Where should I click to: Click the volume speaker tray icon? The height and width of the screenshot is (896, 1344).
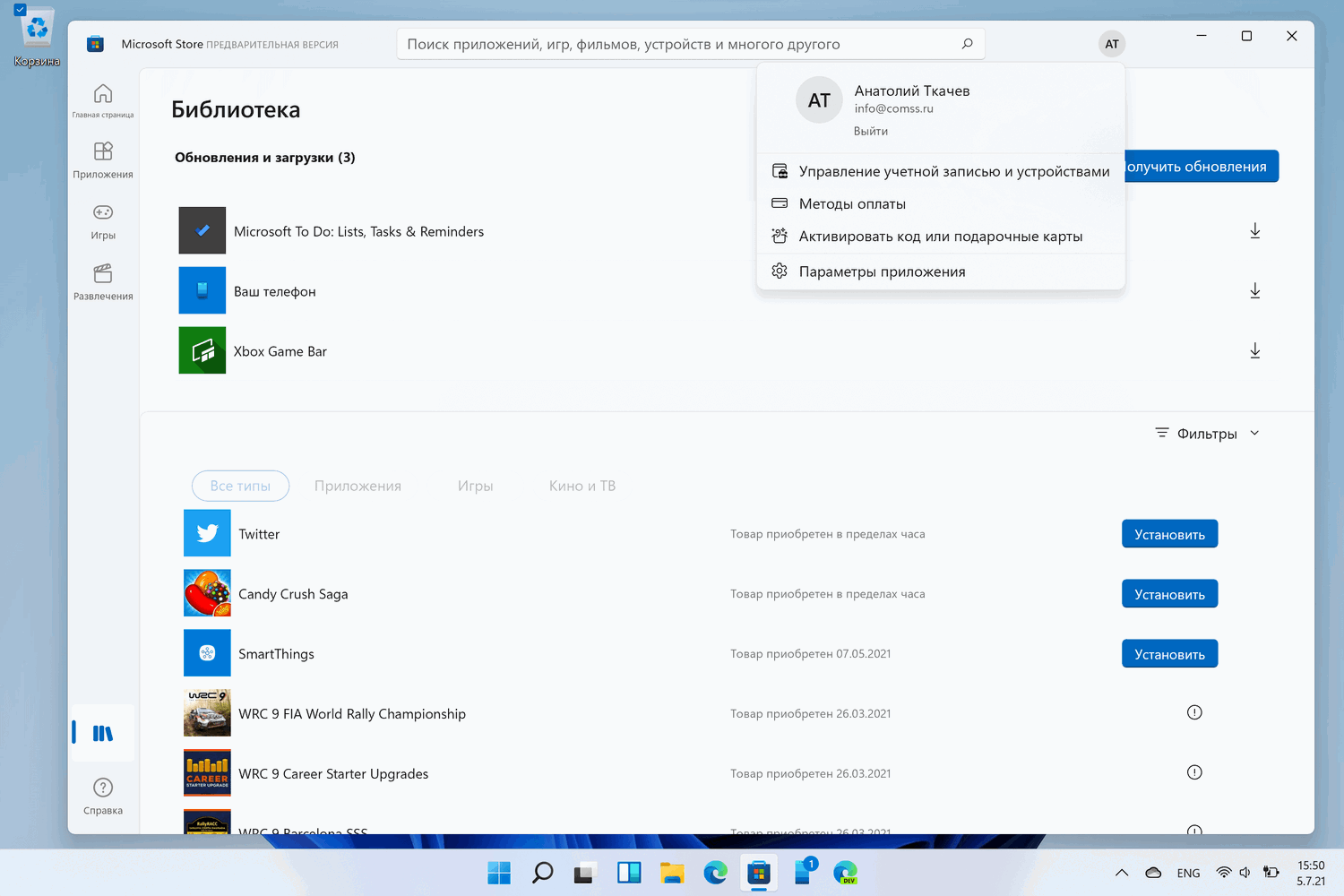1245,873
